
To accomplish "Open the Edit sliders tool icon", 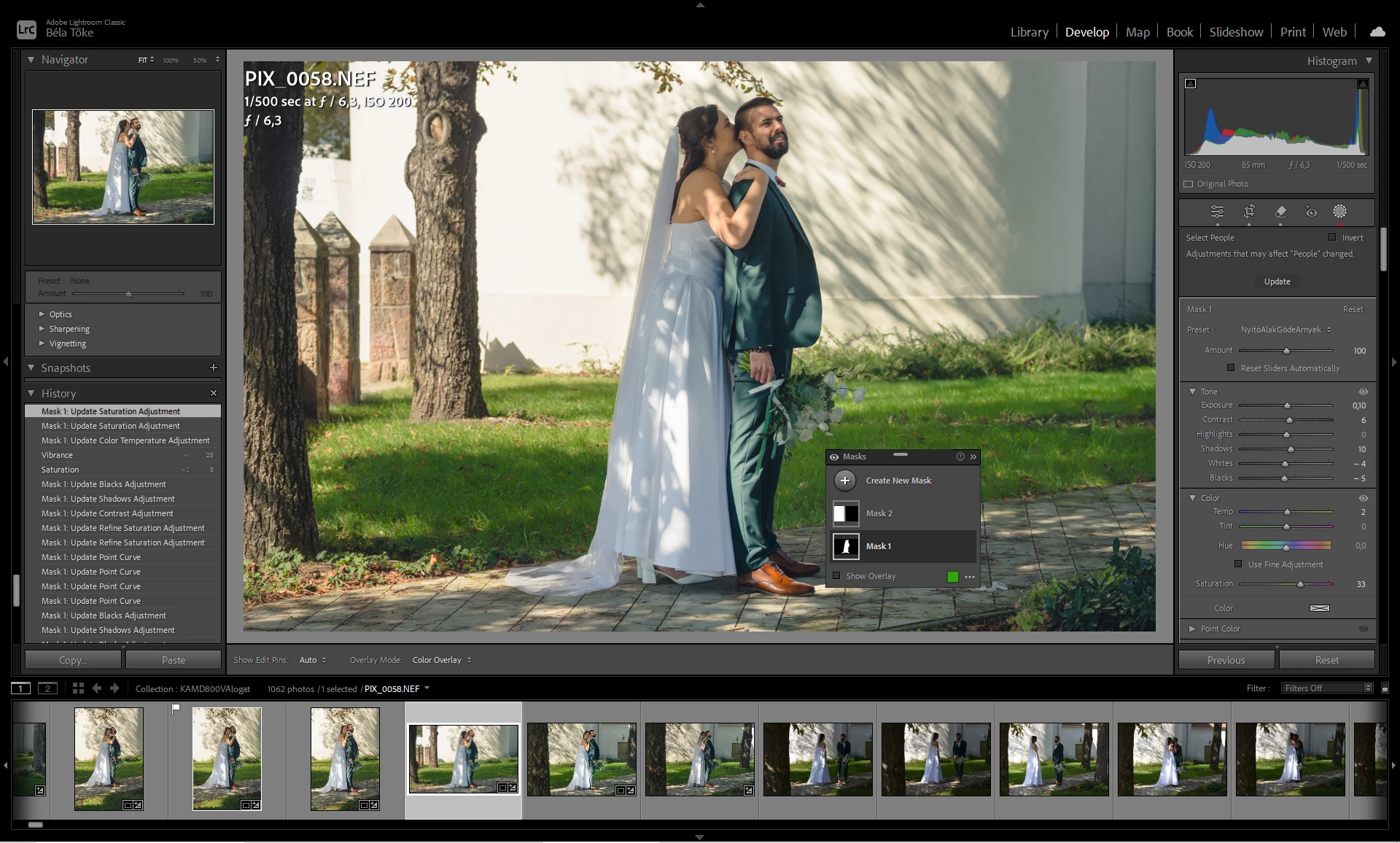I will (x=1217, y=211).
